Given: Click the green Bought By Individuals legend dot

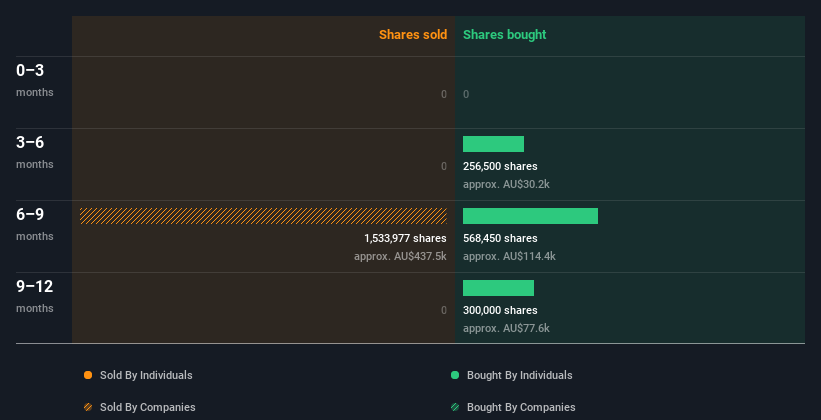Looking at the screenshot, I should (455, 375).
